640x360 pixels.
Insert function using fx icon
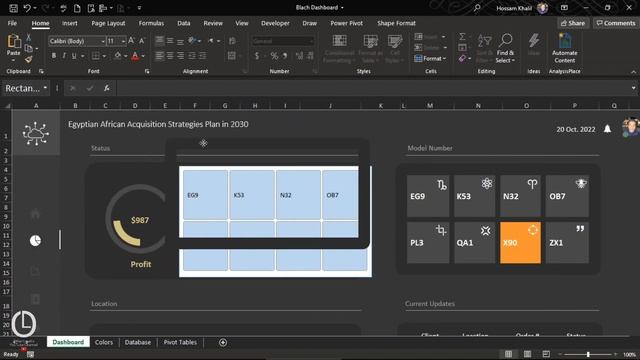[x=107, y=88]
